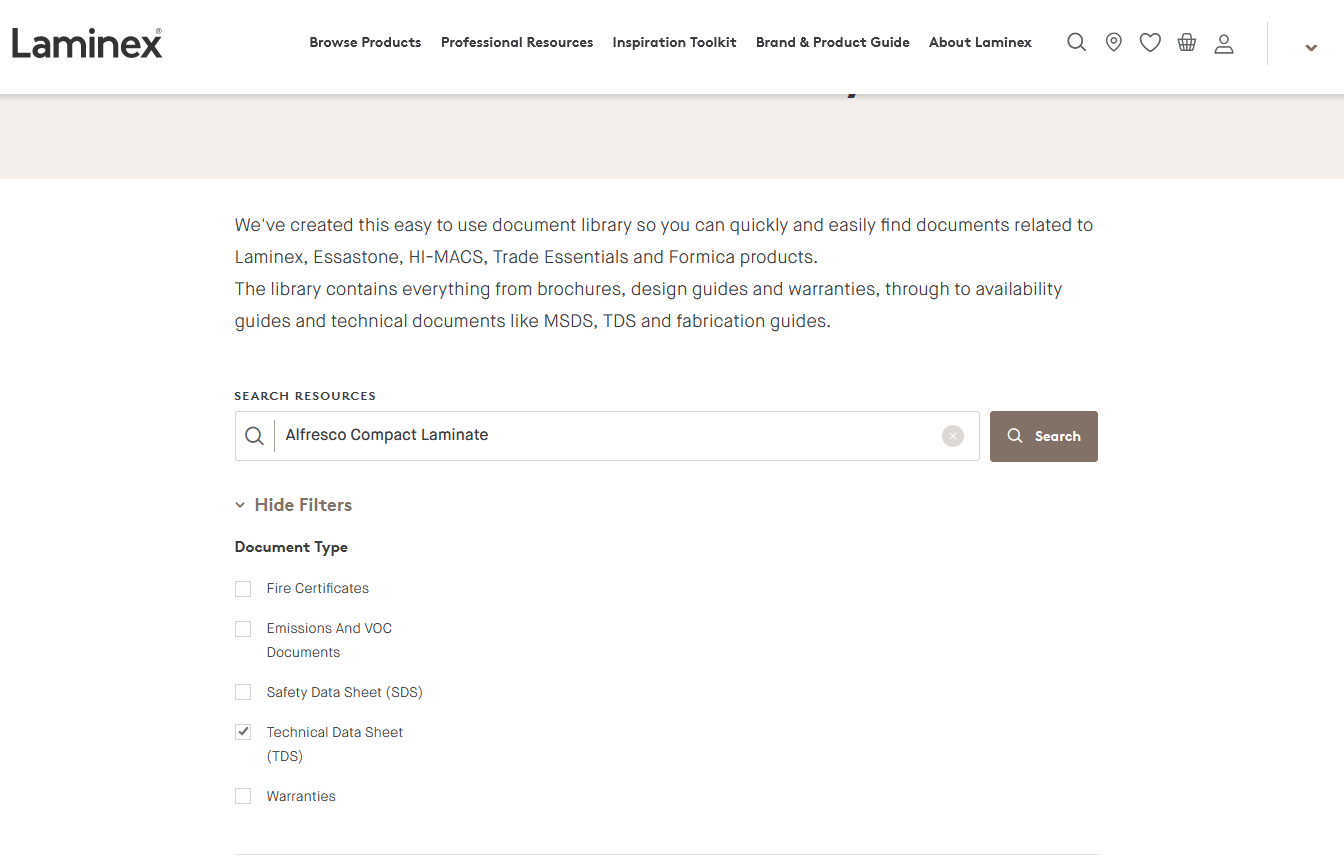This screenshot has width=1344, height=863.
Task: Expand the header chevron dropdown at far right
Action: point(1311,47)
